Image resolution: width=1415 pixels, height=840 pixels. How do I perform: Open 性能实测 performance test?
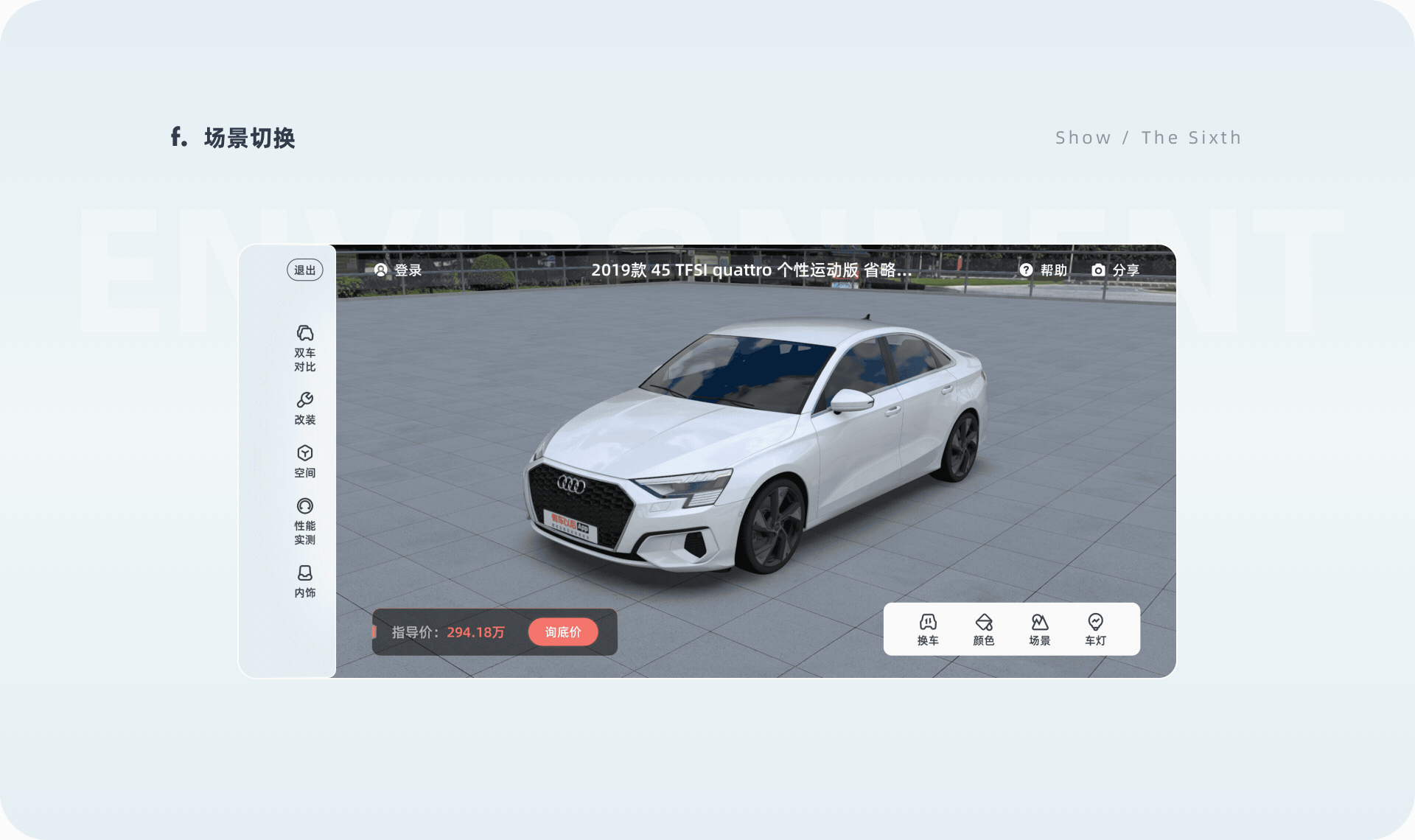click(x=304, y=521)
